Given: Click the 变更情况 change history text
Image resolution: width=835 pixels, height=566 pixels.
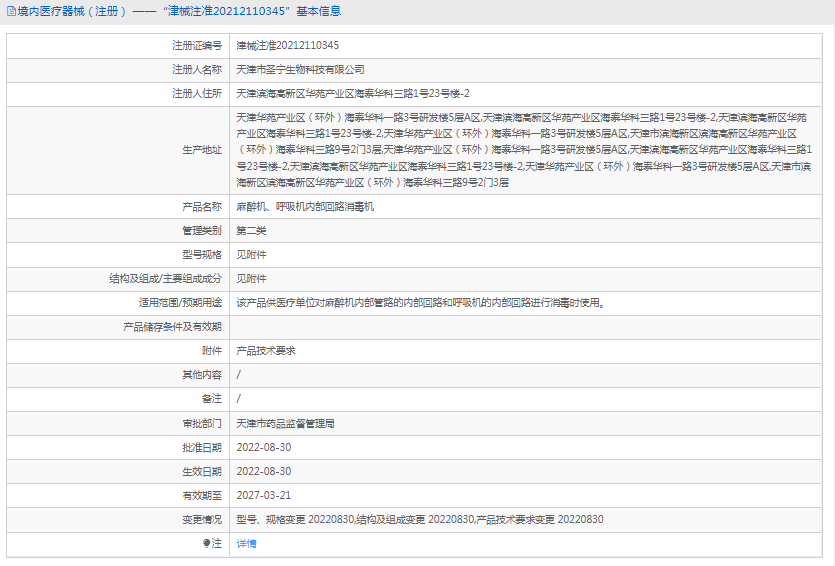Looking at the screenshot, I should click(x=419, y=519).
